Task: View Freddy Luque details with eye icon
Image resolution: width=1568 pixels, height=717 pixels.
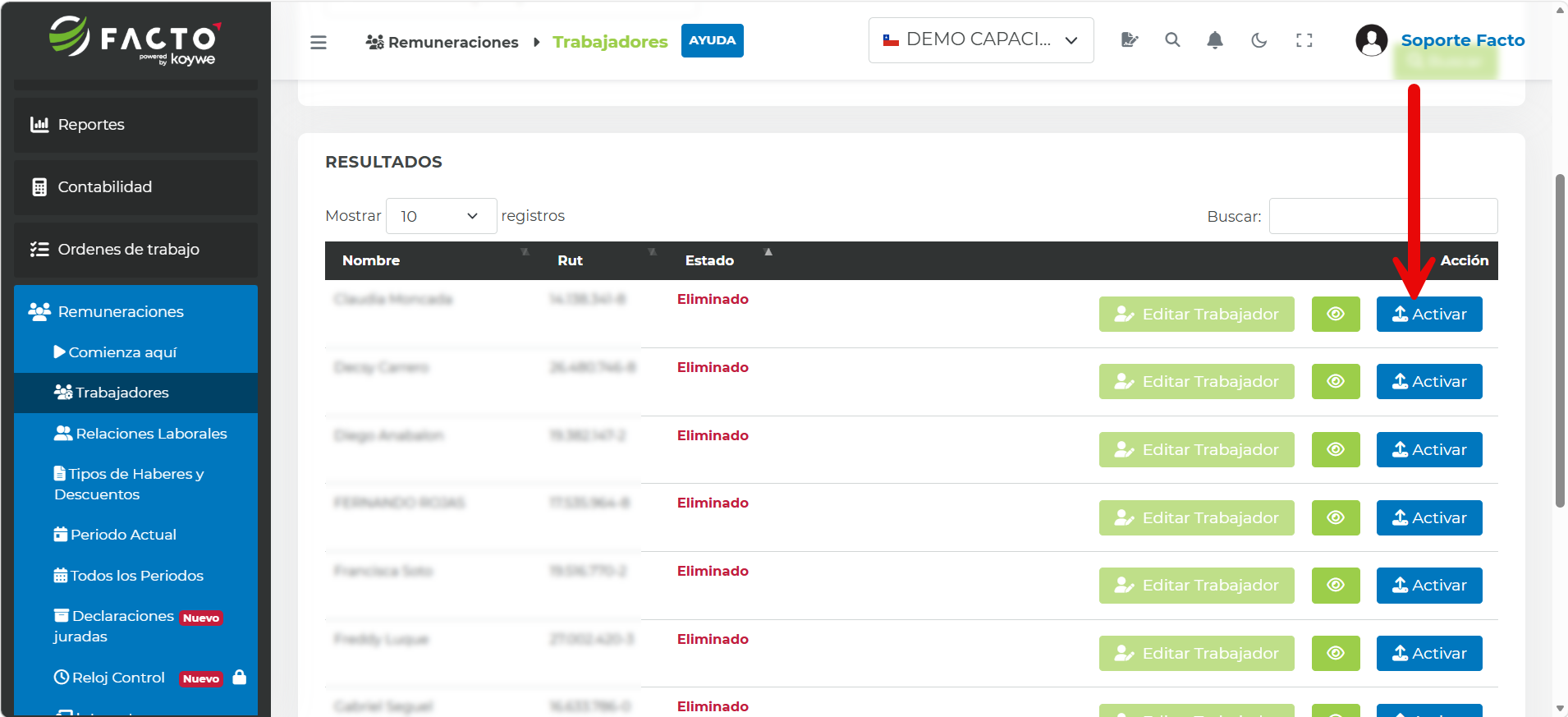Action: point(1336,653)
